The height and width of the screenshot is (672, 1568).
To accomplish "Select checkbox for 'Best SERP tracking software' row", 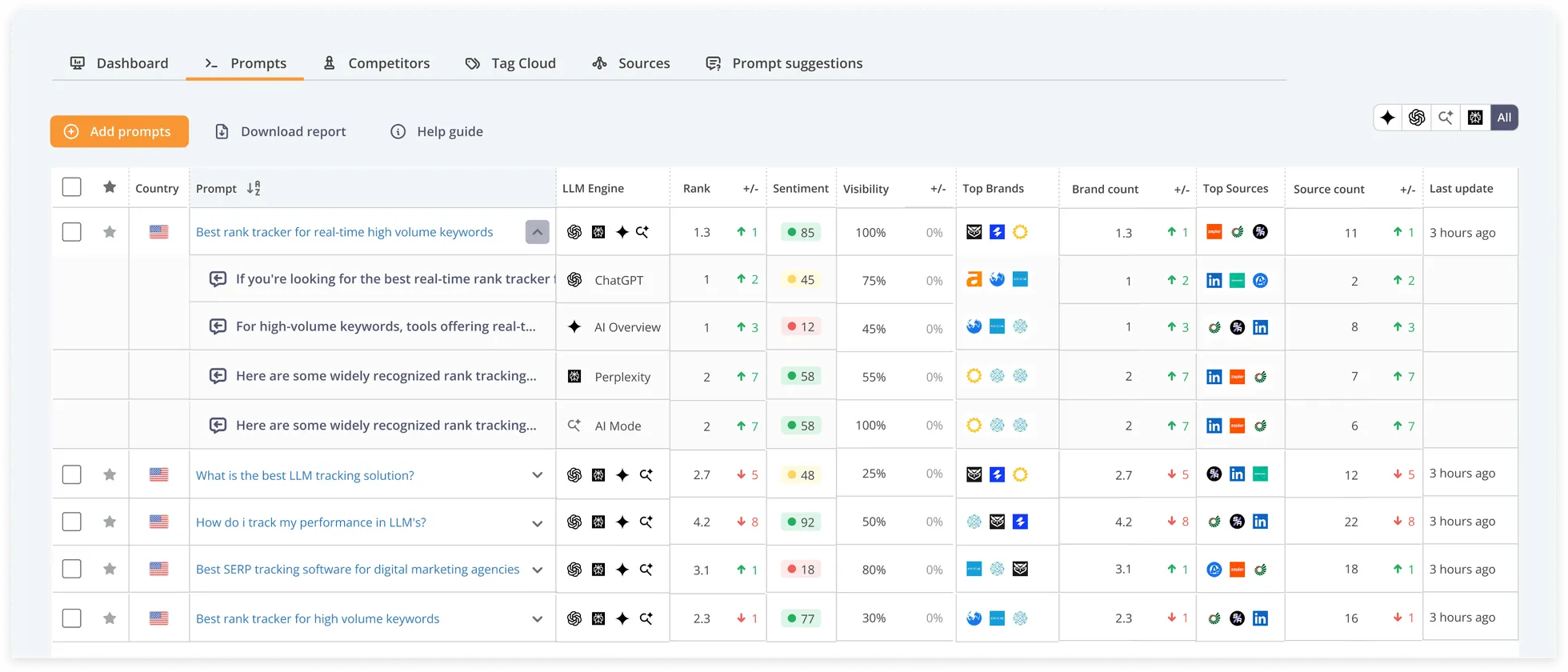I will point(72,569).
